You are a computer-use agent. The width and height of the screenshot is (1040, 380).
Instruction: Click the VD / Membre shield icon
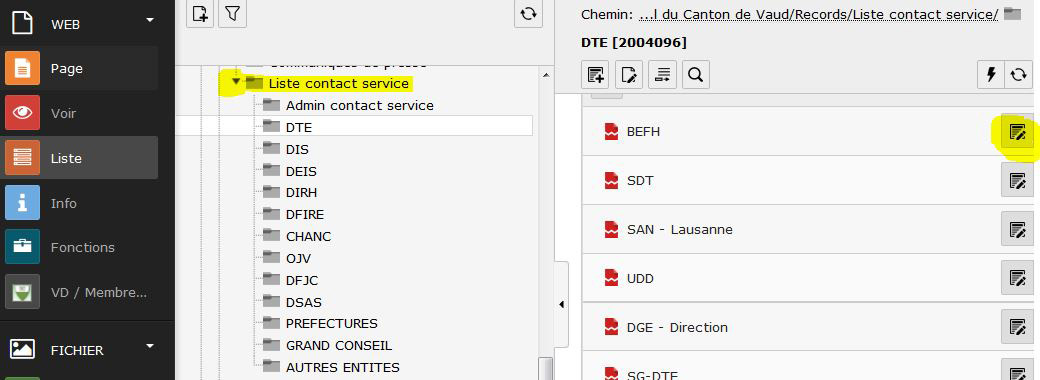tap(23, 292)
